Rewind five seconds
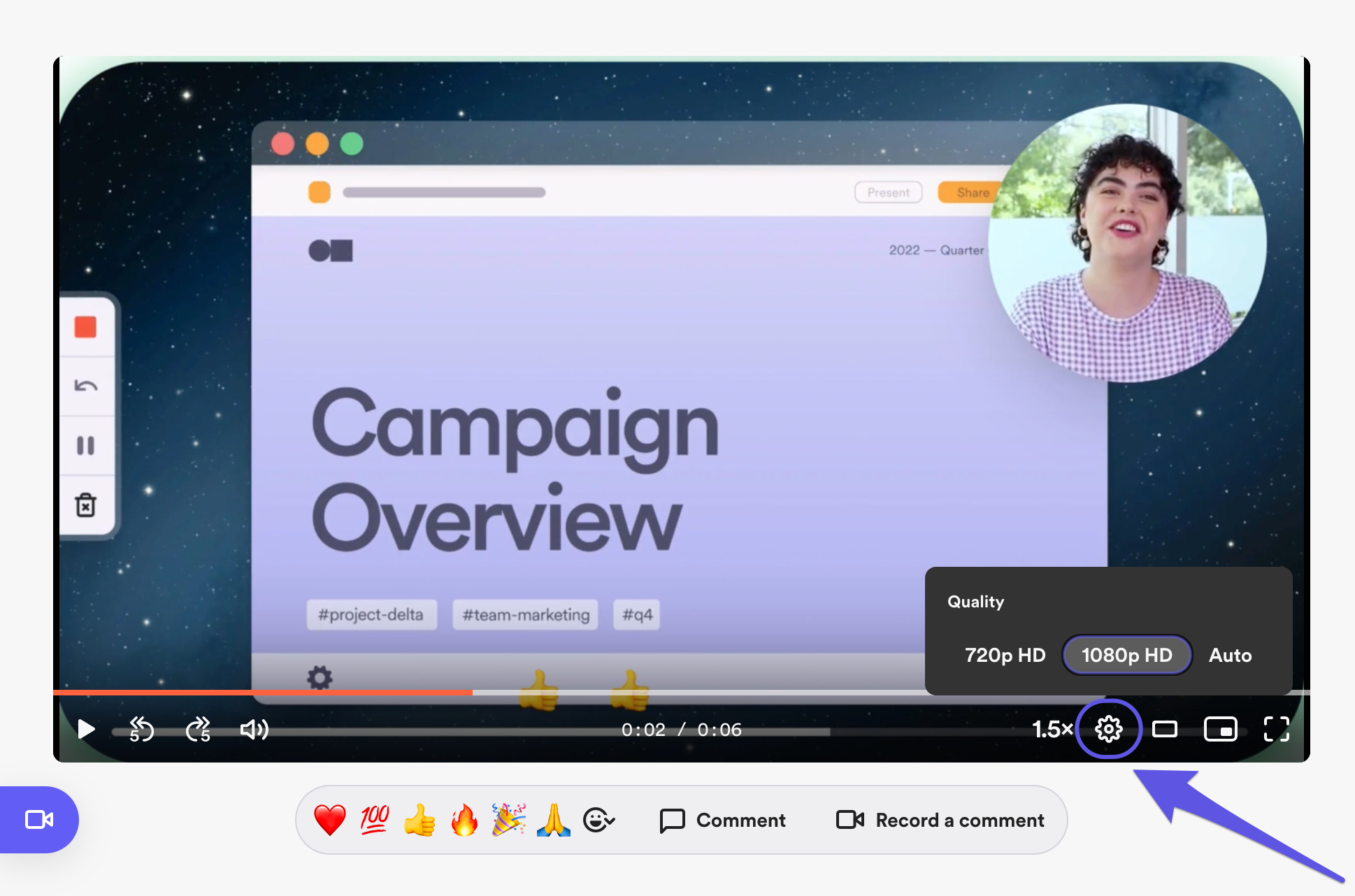This screenshot has height=896, width=1355. point(142,730)
